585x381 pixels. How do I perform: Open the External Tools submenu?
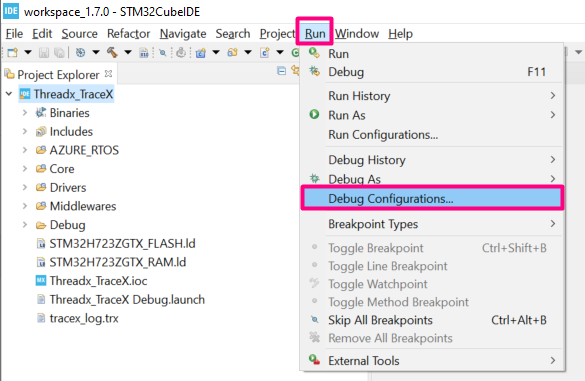pyautogui.click(x=432, y=360)
